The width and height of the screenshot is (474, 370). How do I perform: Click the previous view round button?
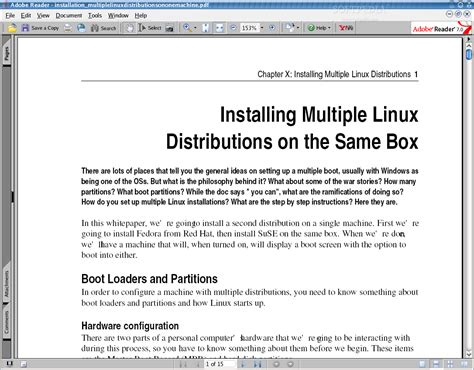tap(276, 364)
